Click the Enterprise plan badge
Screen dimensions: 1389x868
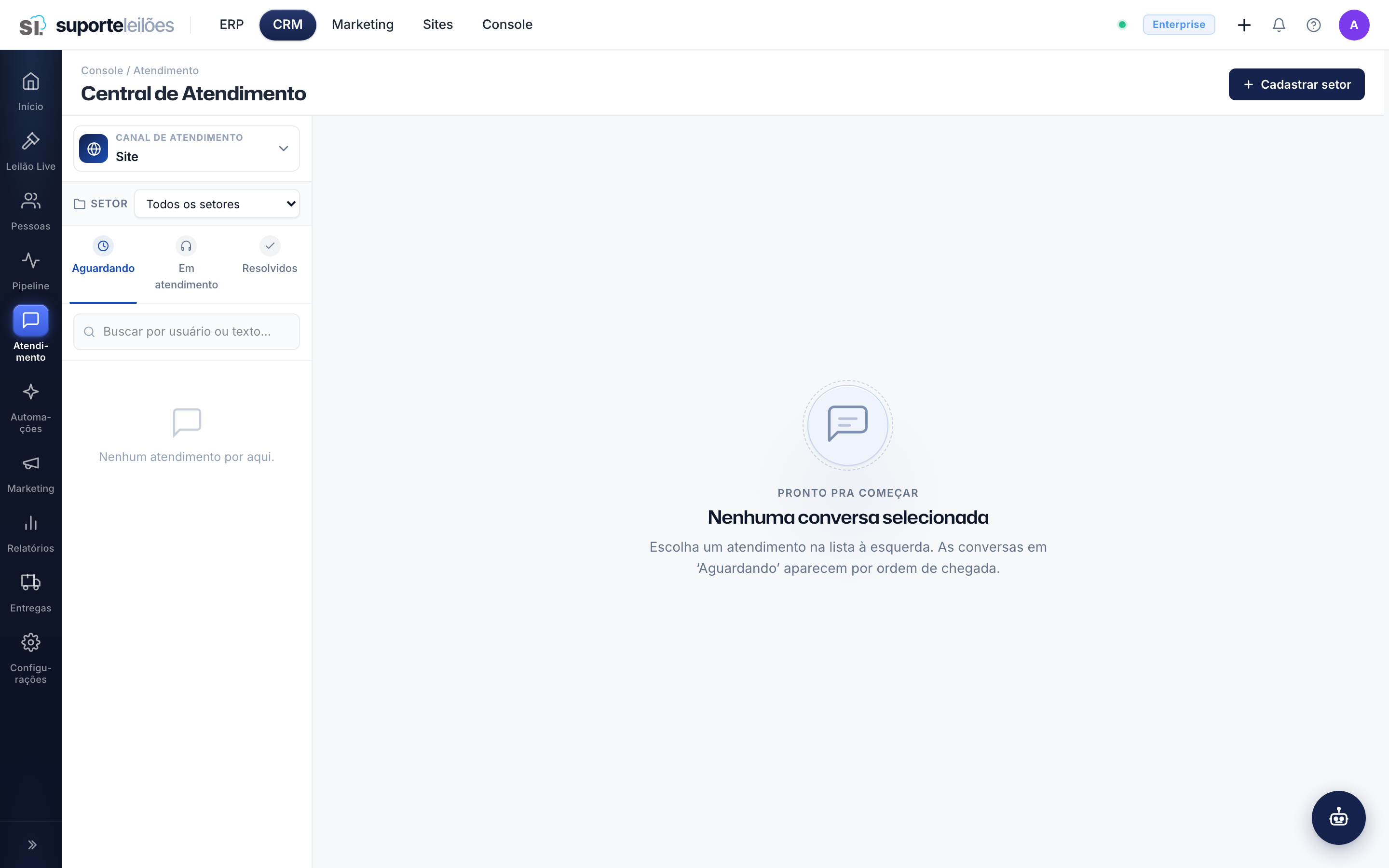(x=1178, y=25)
